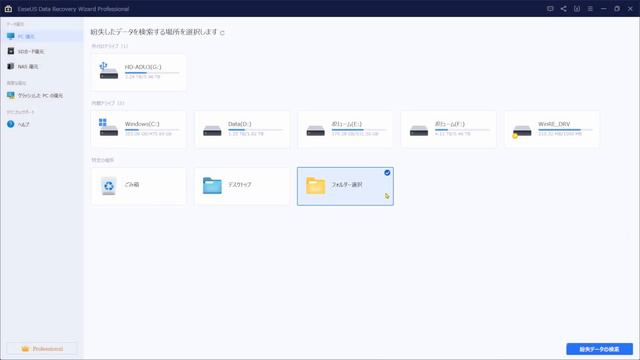Click the Windows(C:) usage bar
The height and width of the screenshot is (360, 640).
click(152, 130)
